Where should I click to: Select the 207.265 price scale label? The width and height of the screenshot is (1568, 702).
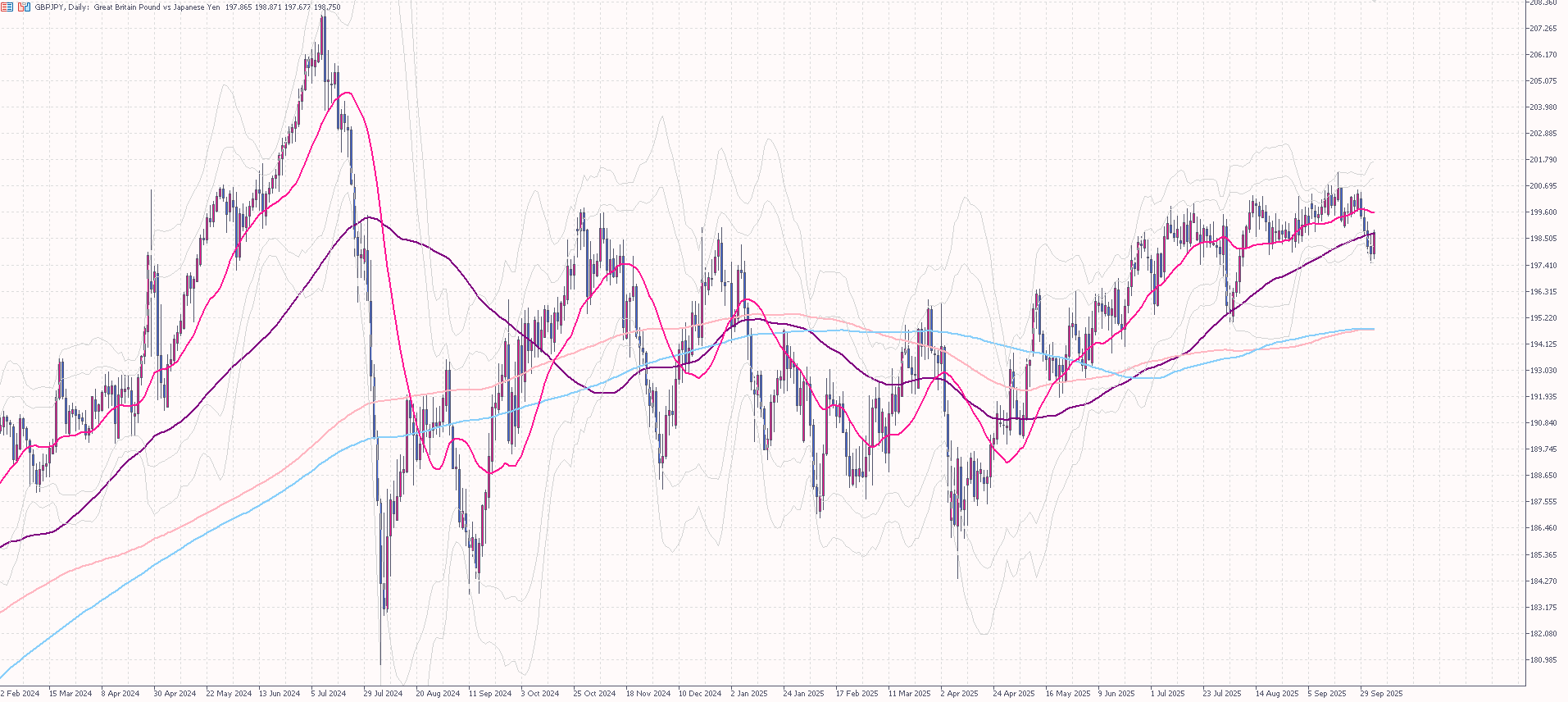click(x=1543, y=29)
